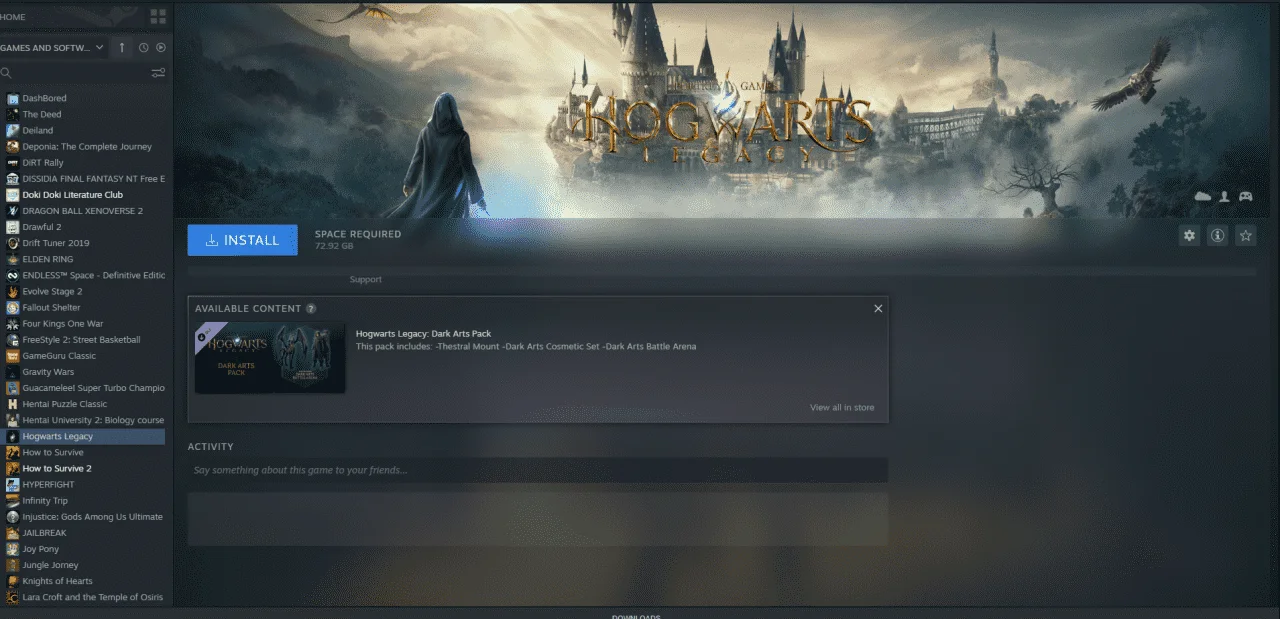Screen dimensions: 1280x619
Task: Click the activity message input field
Action: (x=538, y=470)
